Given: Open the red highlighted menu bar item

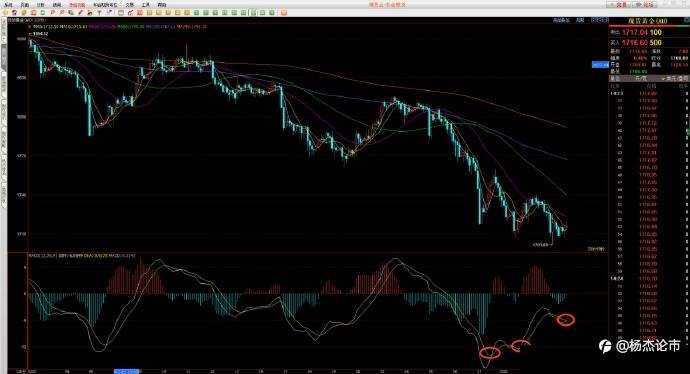Looking at the screenshot, I should pos(77,5).
